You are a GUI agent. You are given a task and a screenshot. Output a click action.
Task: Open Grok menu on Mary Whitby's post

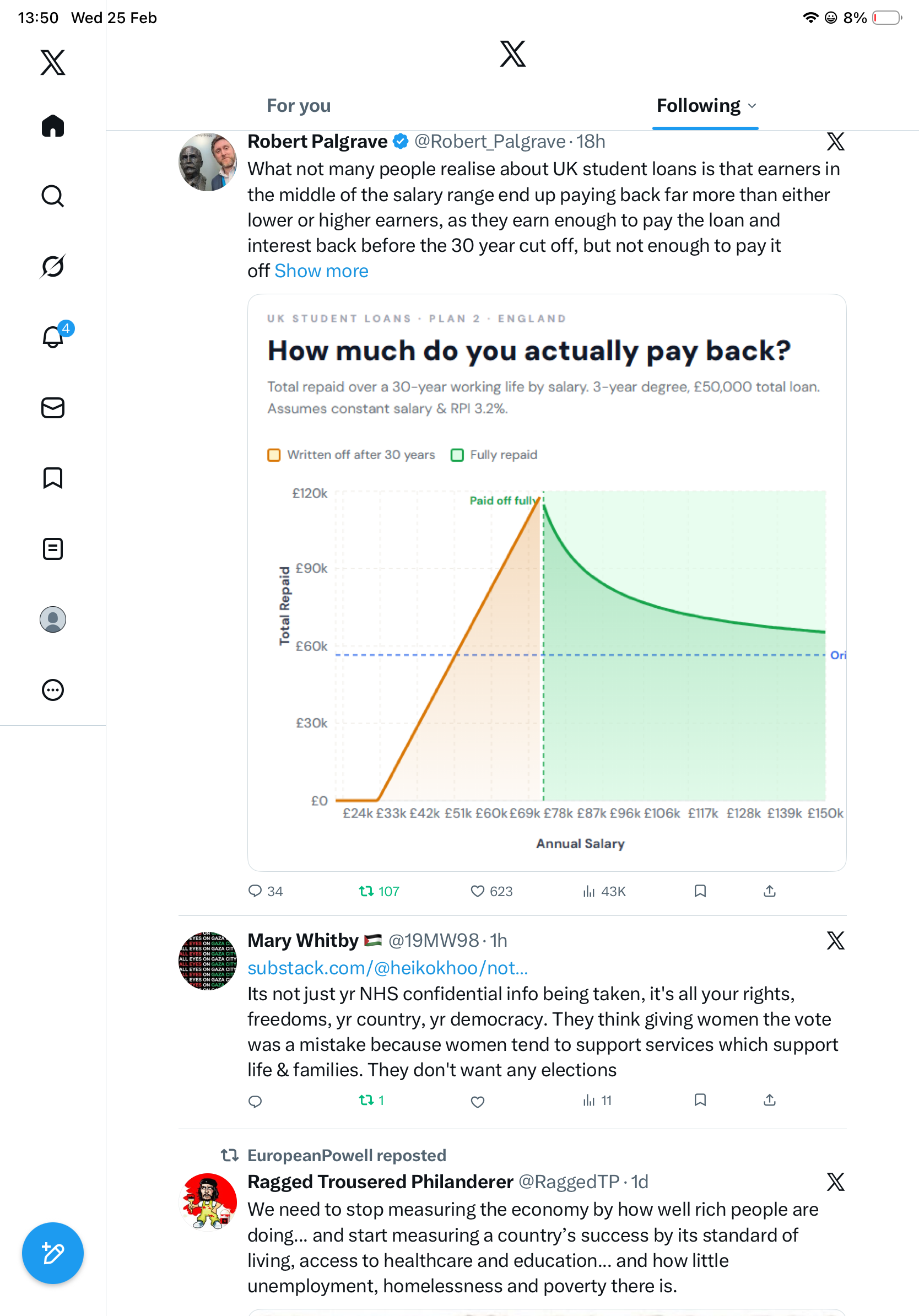[835, 940]
